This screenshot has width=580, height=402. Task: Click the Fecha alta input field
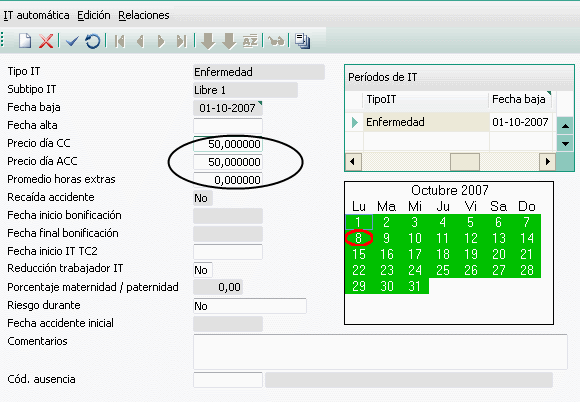228,126
